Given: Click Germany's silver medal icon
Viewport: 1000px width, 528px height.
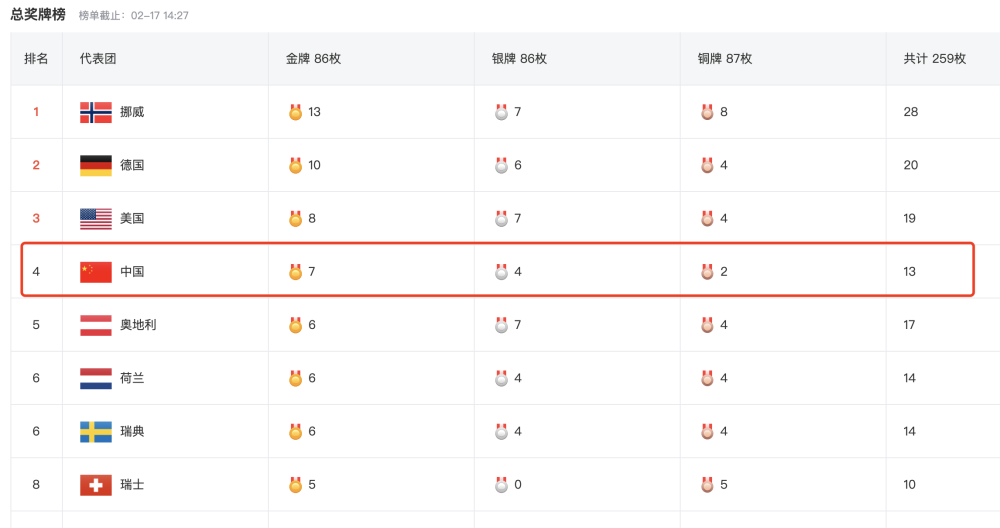Looking at the screenshot, I should point(501,165).
